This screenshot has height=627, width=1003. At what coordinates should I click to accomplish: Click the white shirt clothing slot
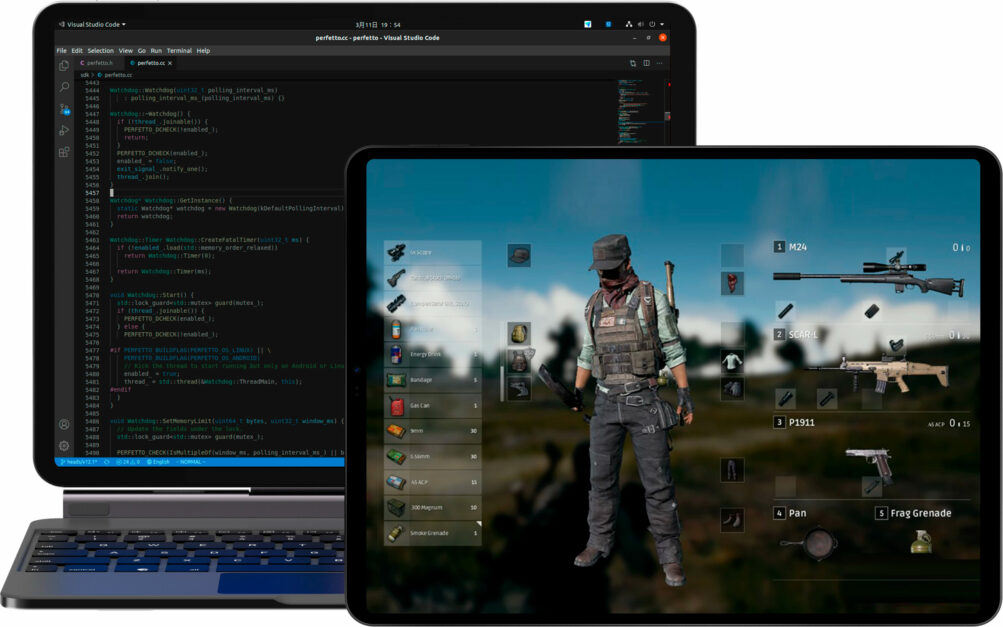[x=732, y=361]
